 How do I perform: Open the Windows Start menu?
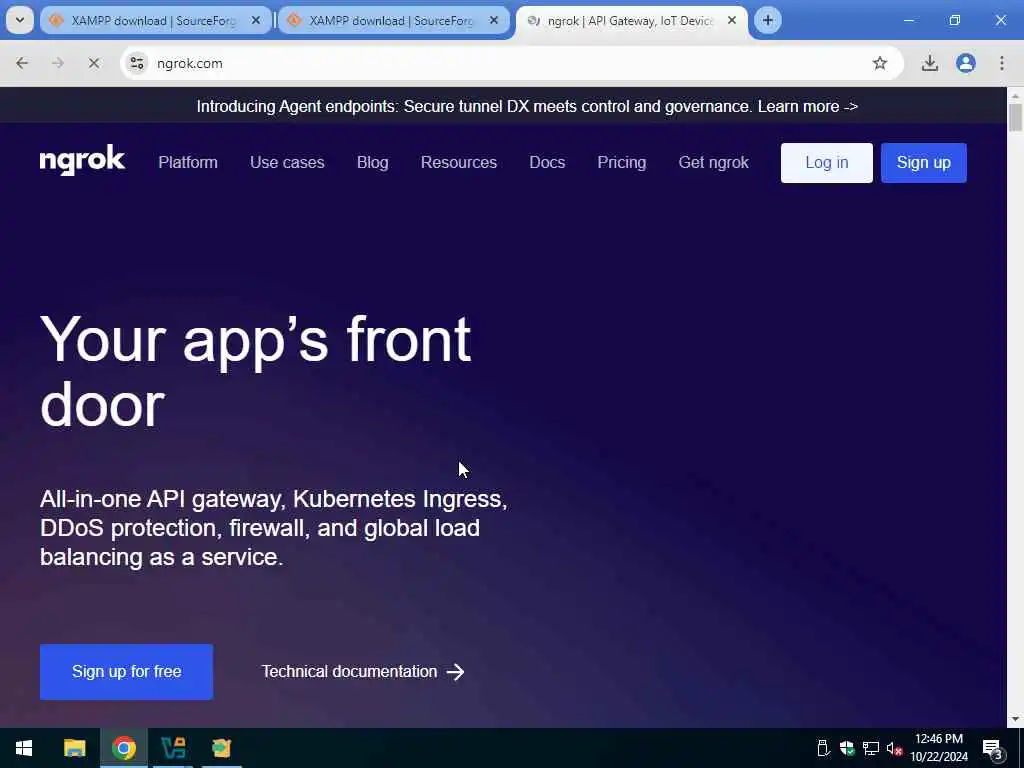24,748
